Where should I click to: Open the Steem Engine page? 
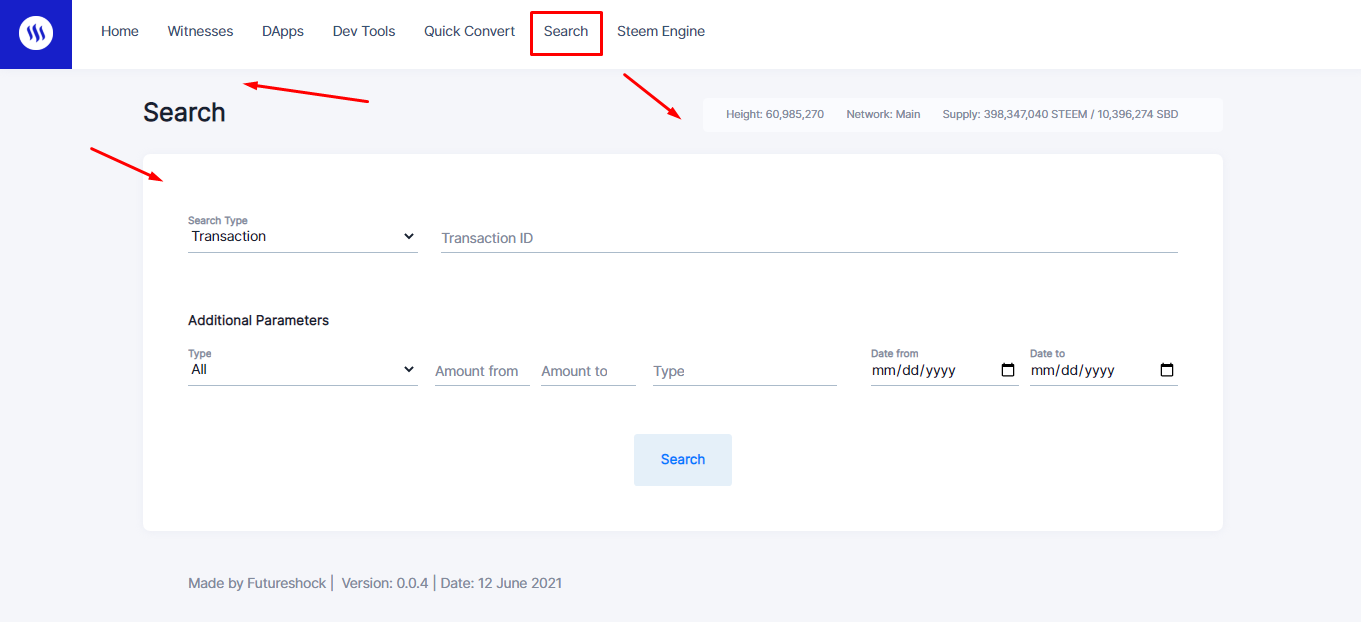[x=661, y=31]
